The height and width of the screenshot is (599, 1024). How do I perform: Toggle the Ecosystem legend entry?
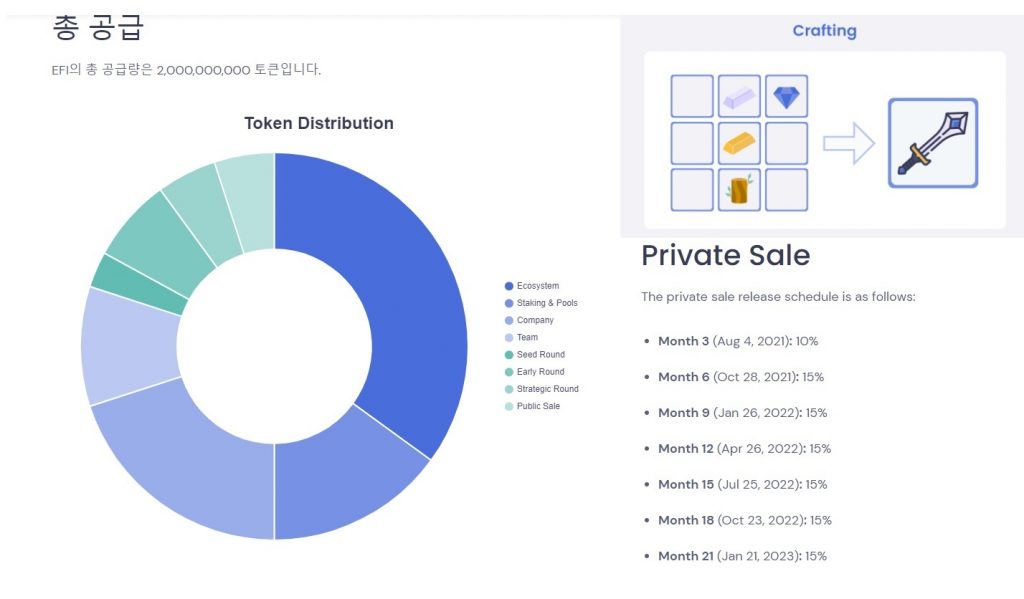[537, 286]
